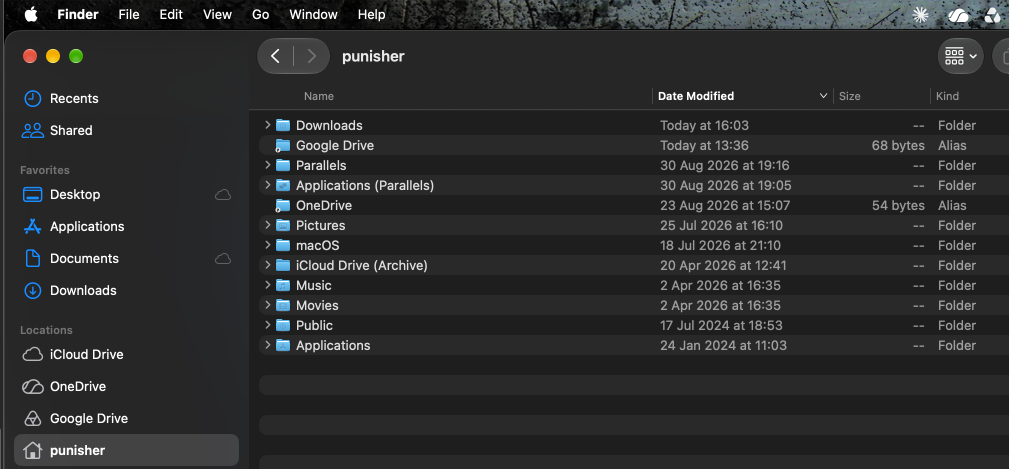Open the Finder menu
This screenshot has width=1009, height=469.
pyautogui.click(x=77, y=14)
